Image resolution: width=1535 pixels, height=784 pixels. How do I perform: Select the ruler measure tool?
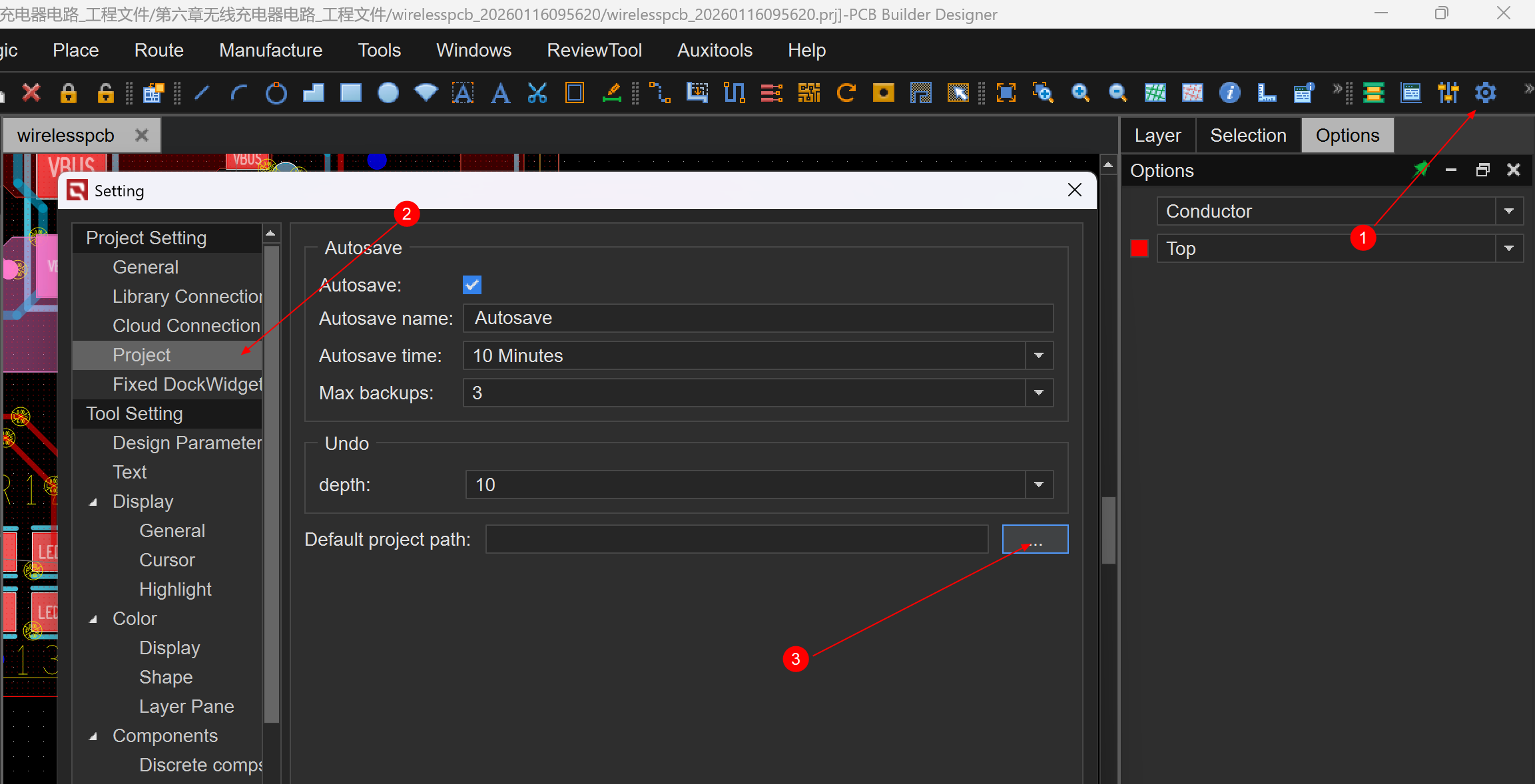click(x=1266, y=93)
